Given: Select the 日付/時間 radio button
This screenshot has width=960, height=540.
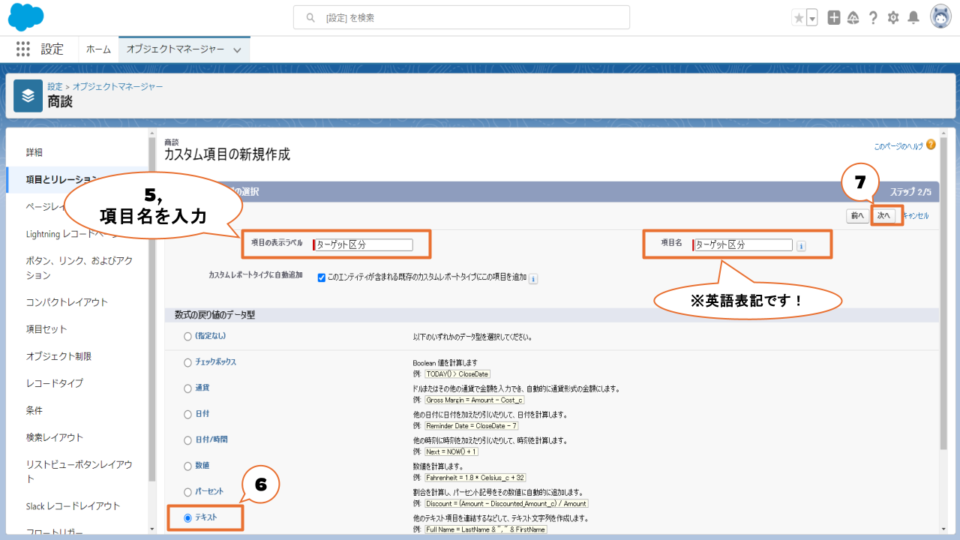Looking at the screenshot, I should pyautogui.click(x=188, y=440).
